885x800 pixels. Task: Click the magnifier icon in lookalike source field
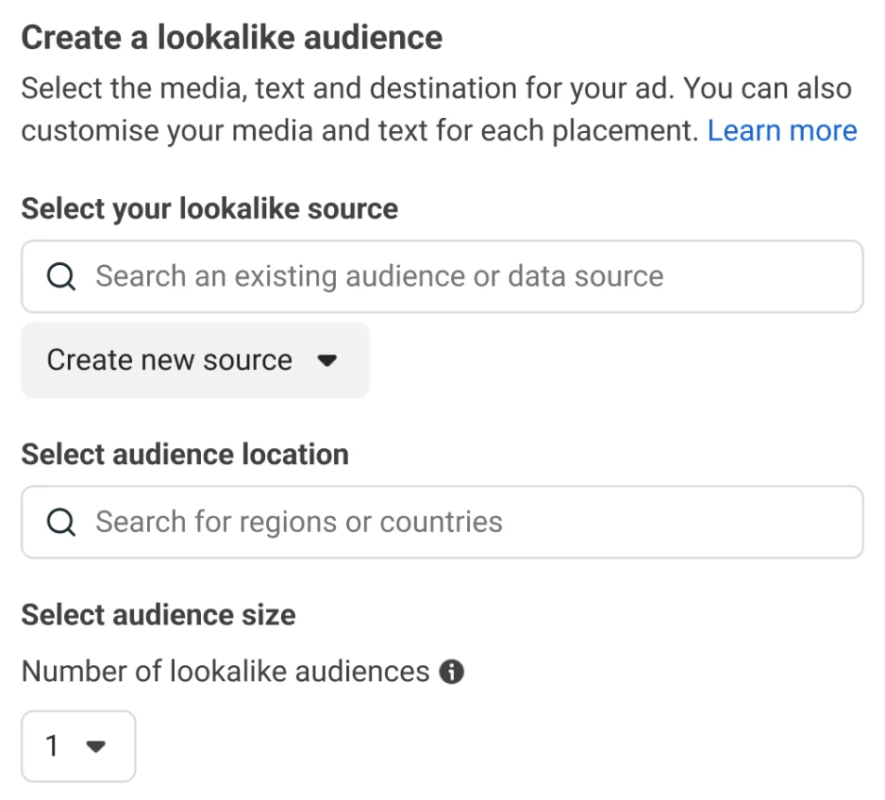(x=61, y=277)
